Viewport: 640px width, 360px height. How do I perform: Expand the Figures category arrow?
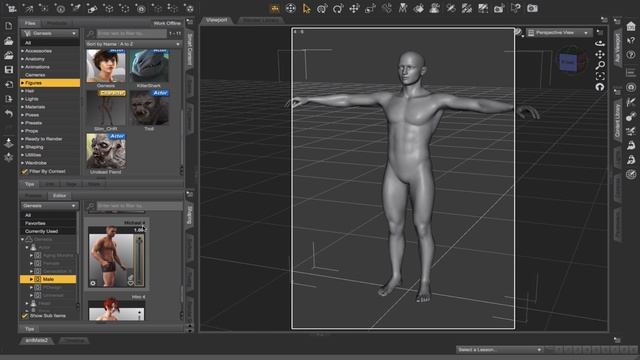click(x=22, y=83)
